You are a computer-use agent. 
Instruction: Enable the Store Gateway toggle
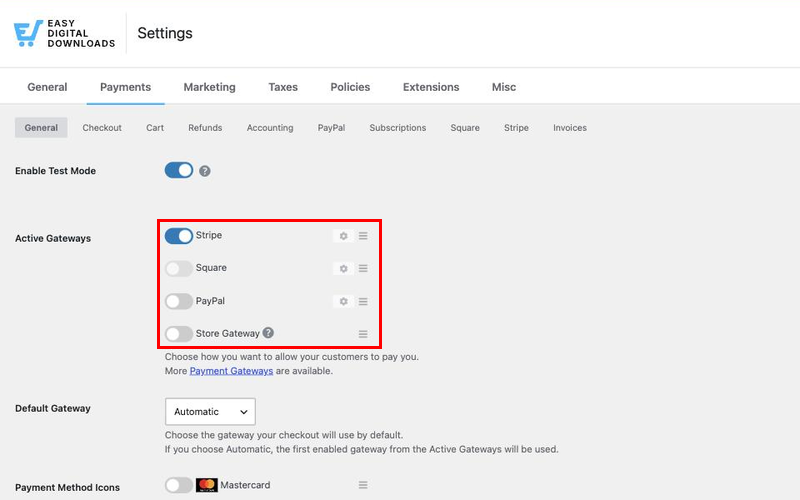(x=179, y=334)
